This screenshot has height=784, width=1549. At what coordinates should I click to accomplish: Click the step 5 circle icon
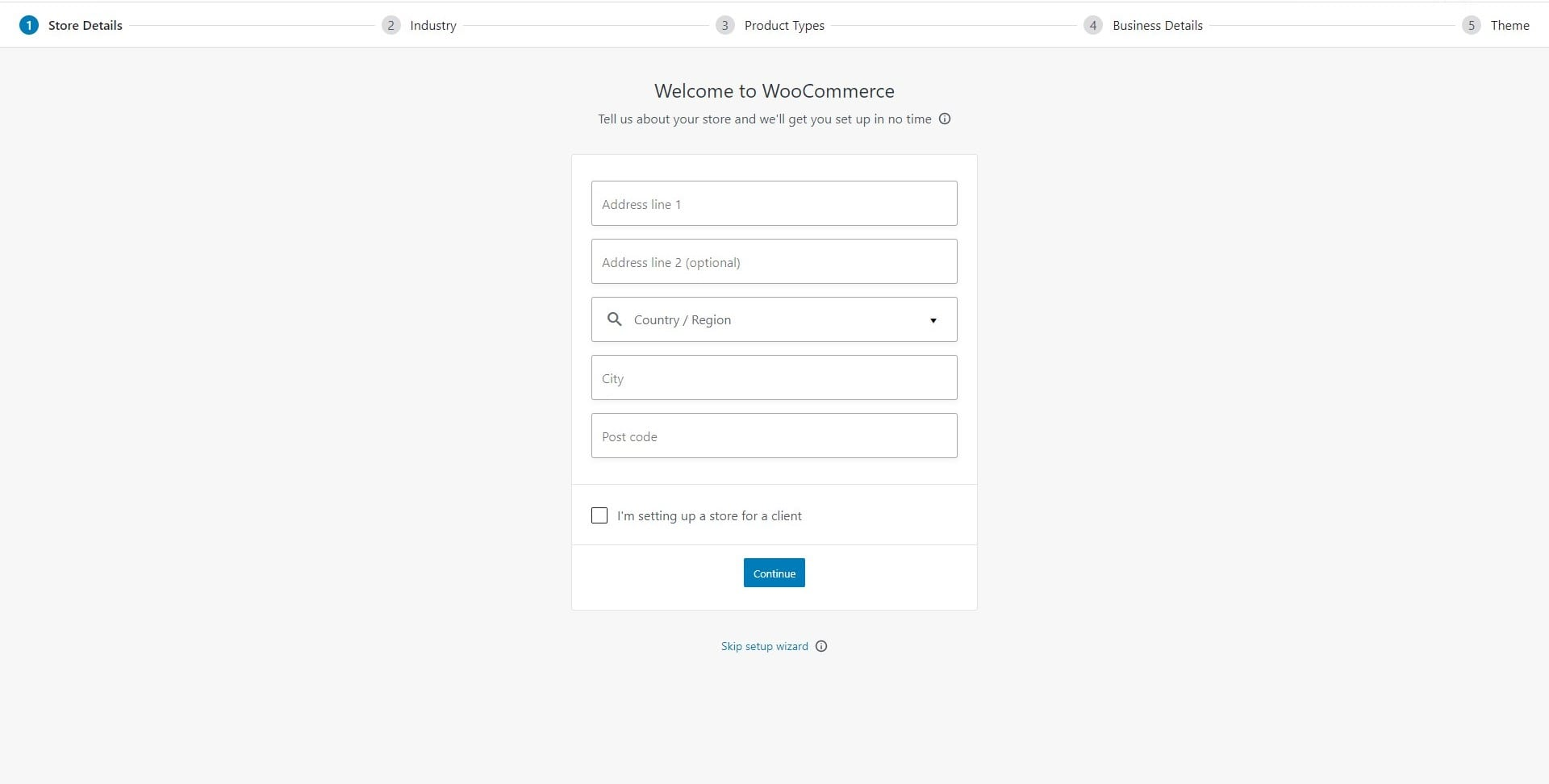tap(1471, 25)
